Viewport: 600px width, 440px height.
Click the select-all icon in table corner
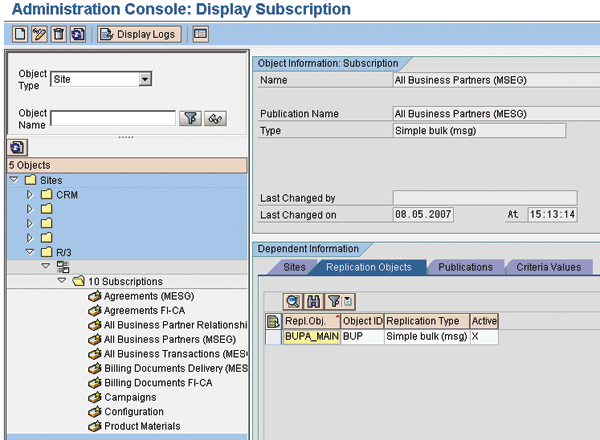click(x=273, y=321)
